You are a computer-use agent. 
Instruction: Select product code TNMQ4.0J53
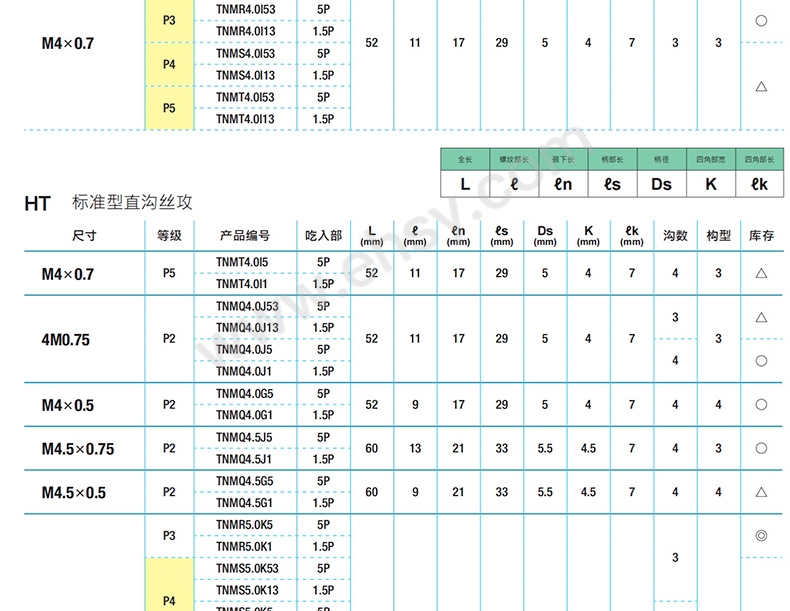pos(247,306)
